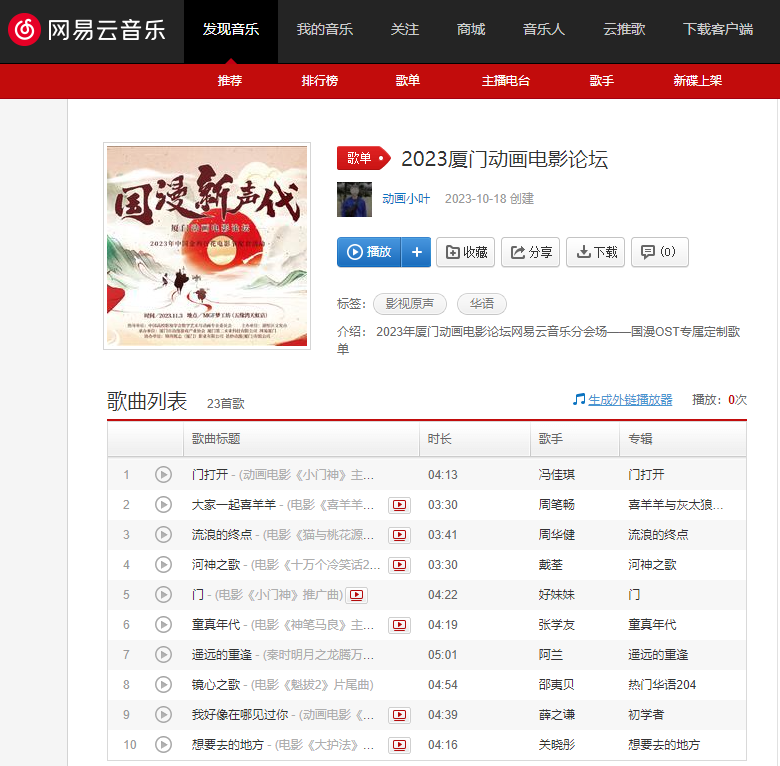Screen dimensions: 780x766
Task: Play song 1 门打开
Action: click(163, 475)
